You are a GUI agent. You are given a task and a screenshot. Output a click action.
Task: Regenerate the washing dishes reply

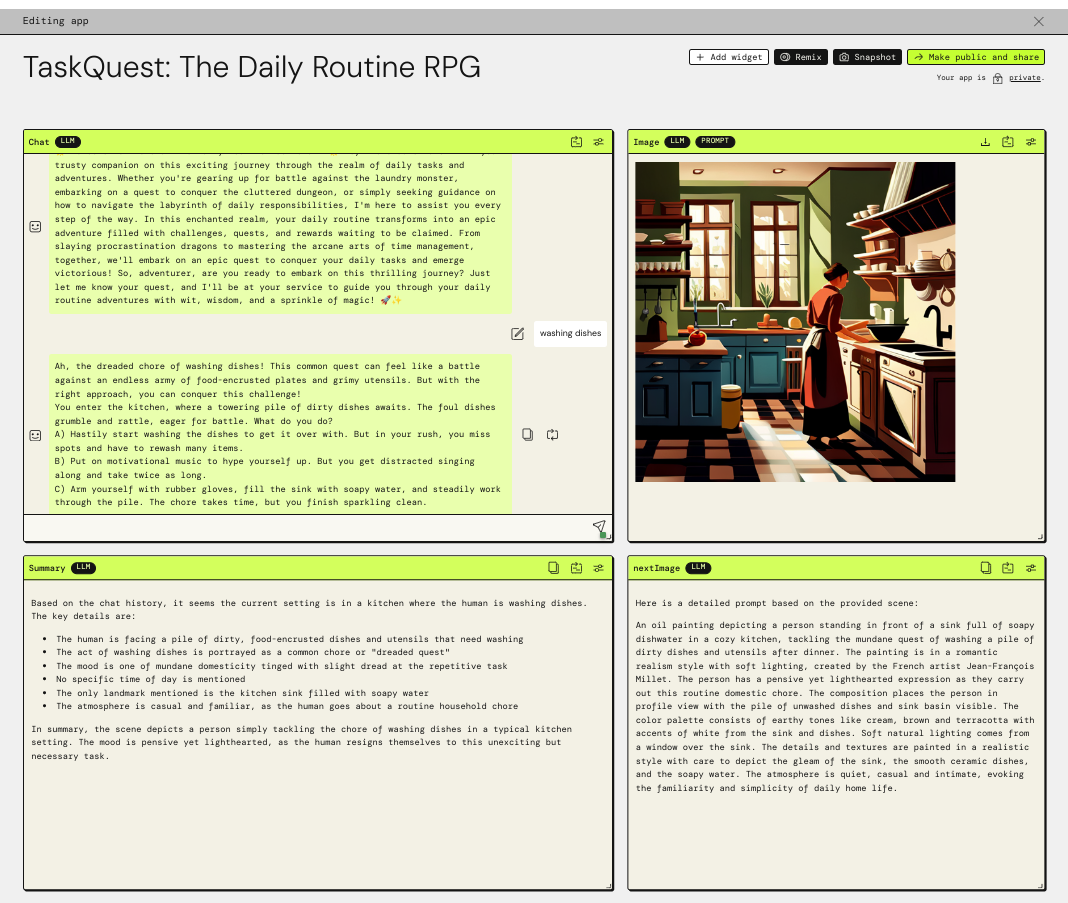[552, 434]
